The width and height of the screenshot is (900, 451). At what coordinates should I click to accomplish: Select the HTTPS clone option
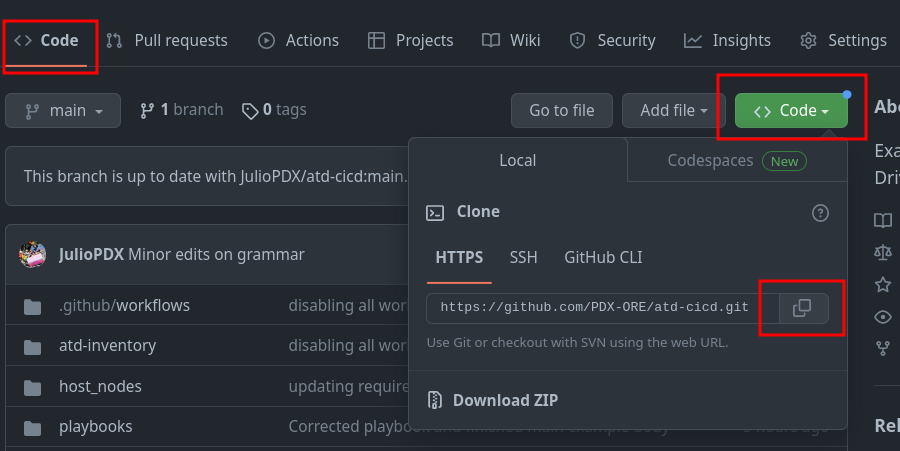(x=459, y=258)
